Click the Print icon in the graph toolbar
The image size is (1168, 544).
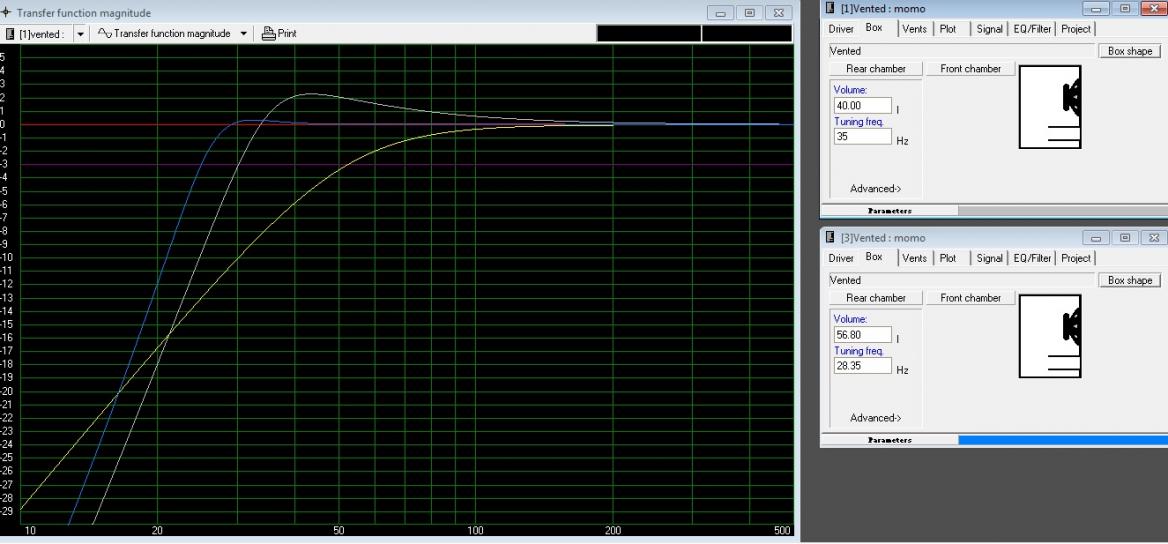coord(268,33)
